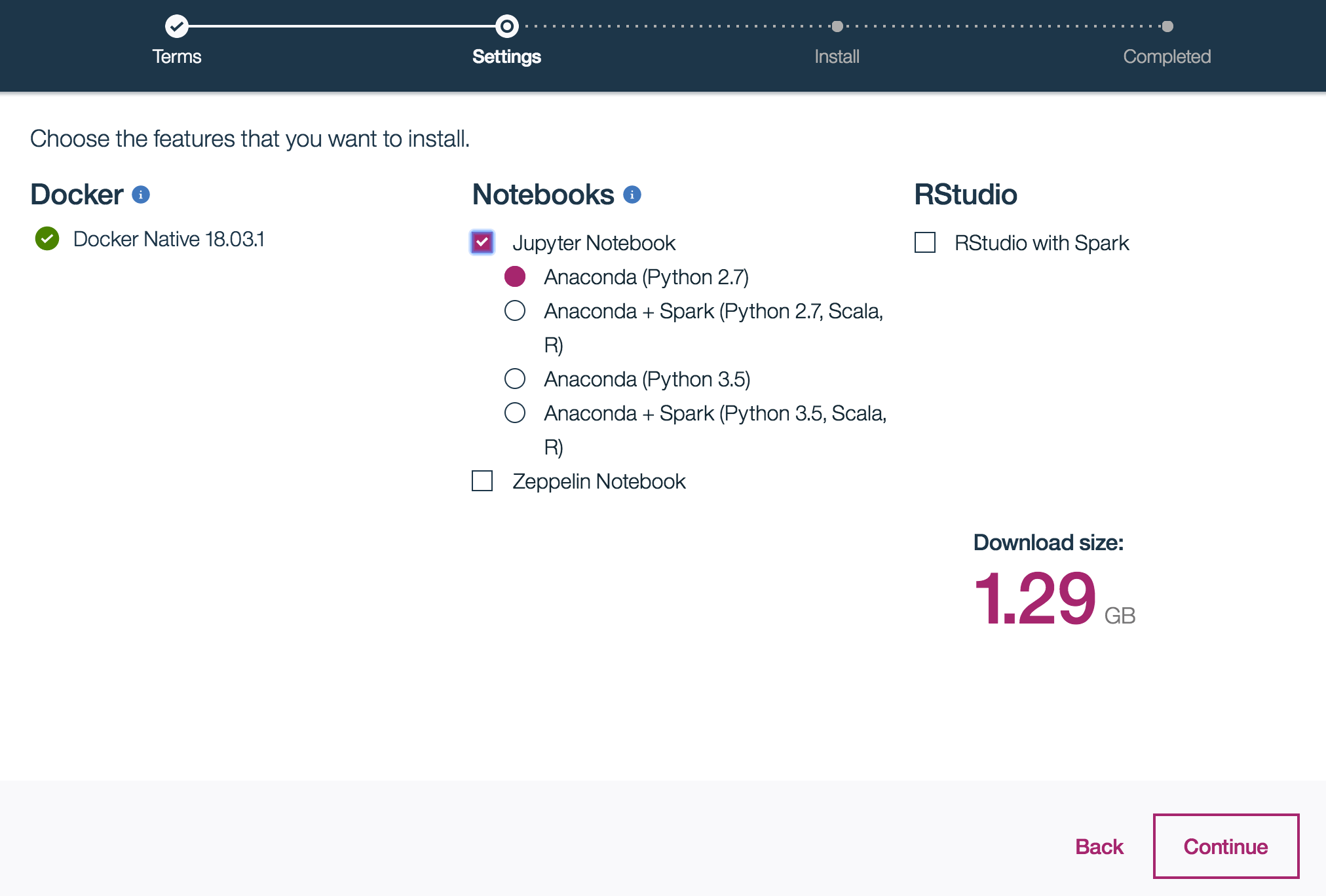The image size is (1326, 896).
Task: Select the Anaconda Python 2.7 radio button icon
Action: (515, 277)
